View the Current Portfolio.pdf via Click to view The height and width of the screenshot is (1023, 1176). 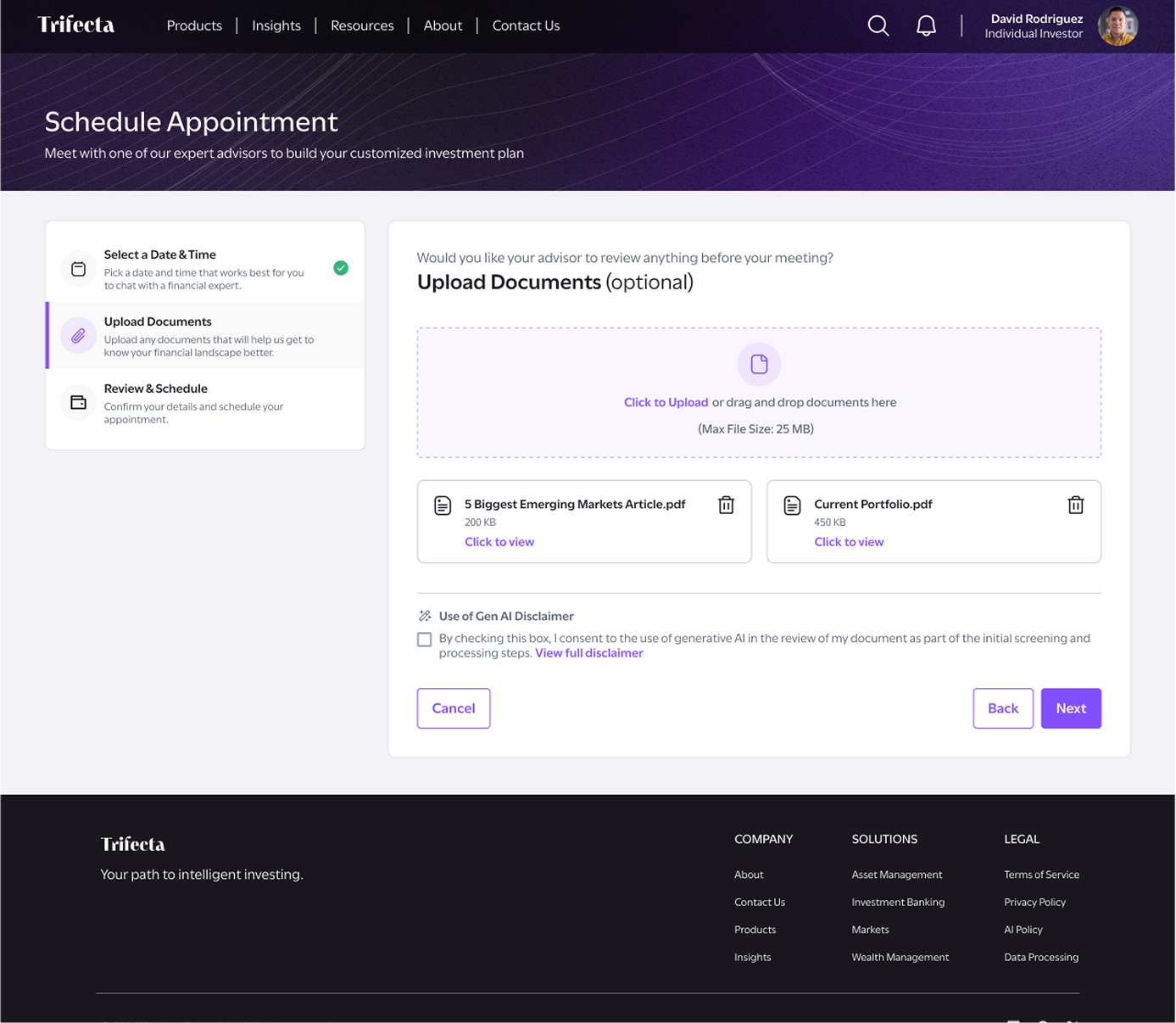click(x=849, y=542)
